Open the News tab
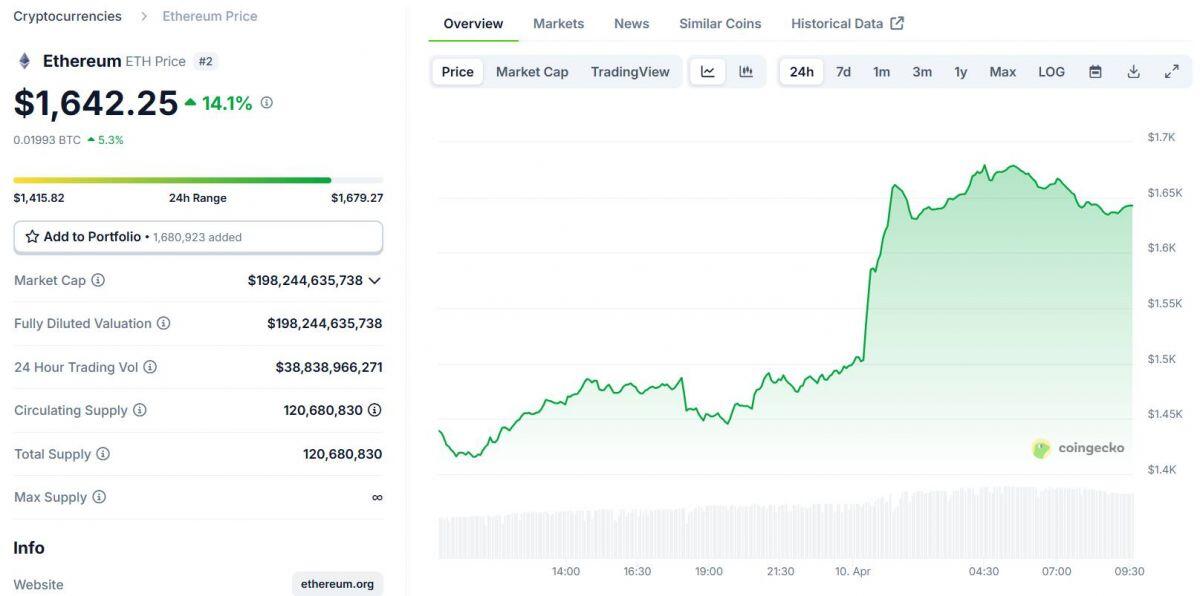This screenshot has width=1200, height=596. 632,23
